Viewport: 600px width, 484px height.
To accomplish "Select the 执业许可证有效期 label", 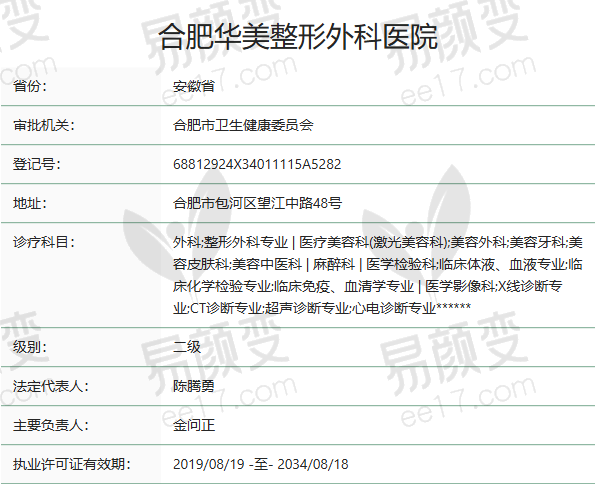I will (x=71, y=464).
